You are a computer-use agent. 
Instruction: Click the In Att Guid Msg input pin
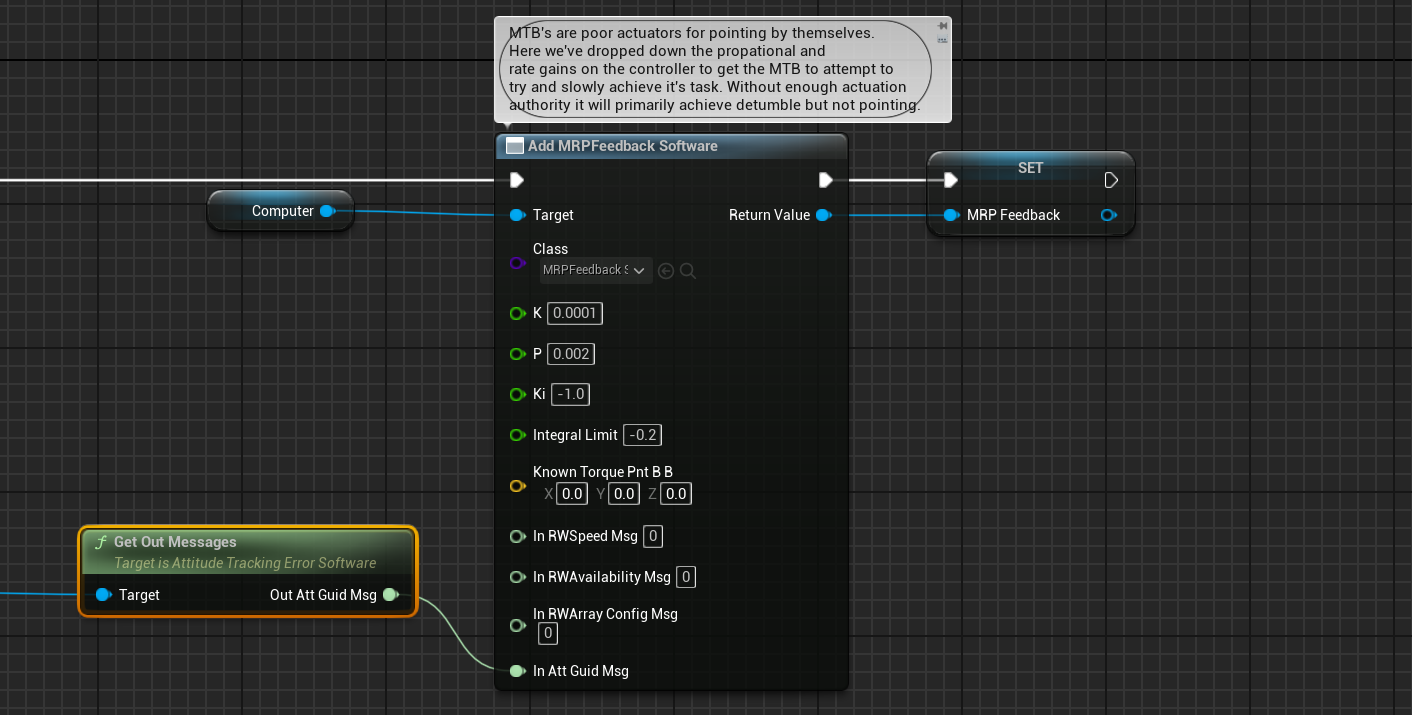click(x=517, y=671)
